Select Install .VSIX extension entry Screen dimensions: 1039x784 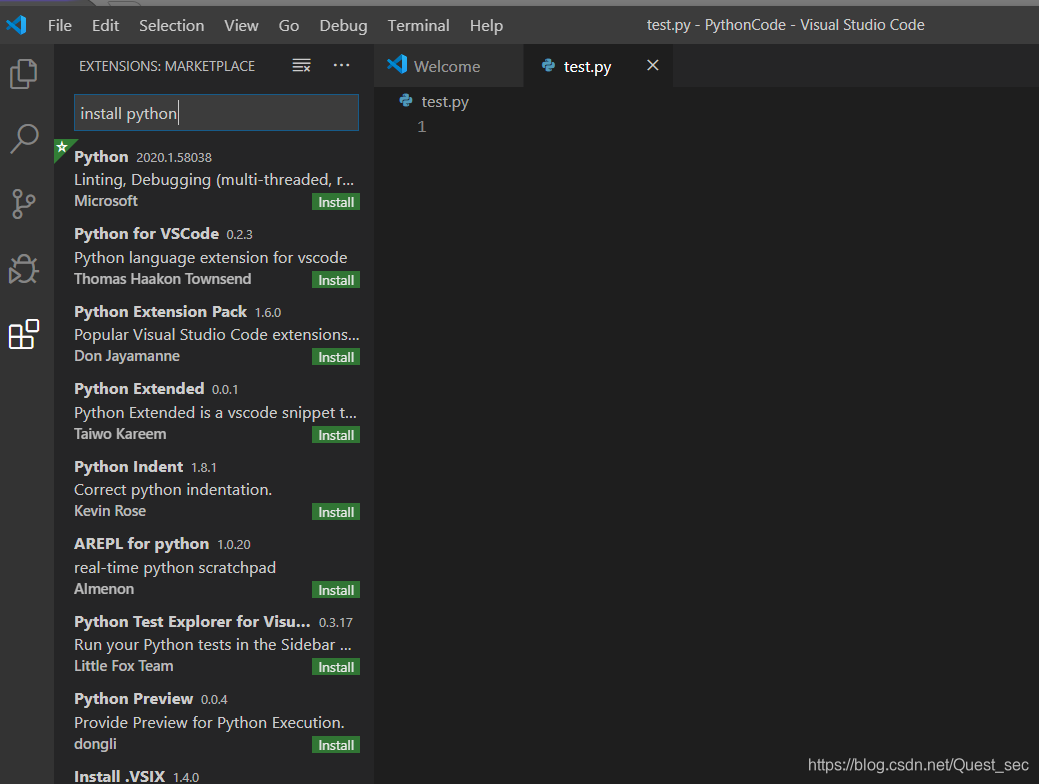pos(119,776)
